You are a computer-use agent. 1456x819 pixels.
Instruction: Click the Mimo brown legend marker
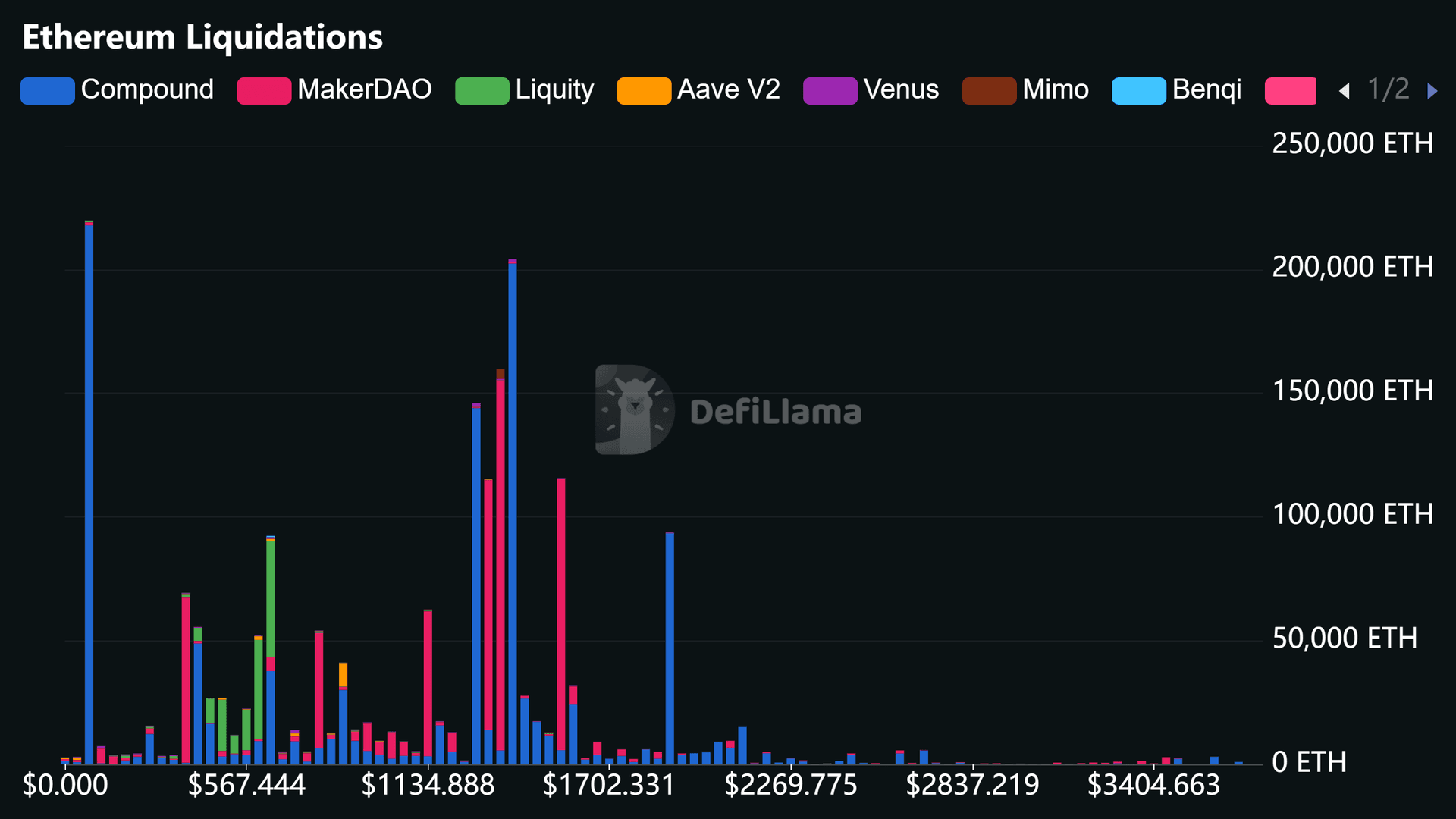pos(989,90)
